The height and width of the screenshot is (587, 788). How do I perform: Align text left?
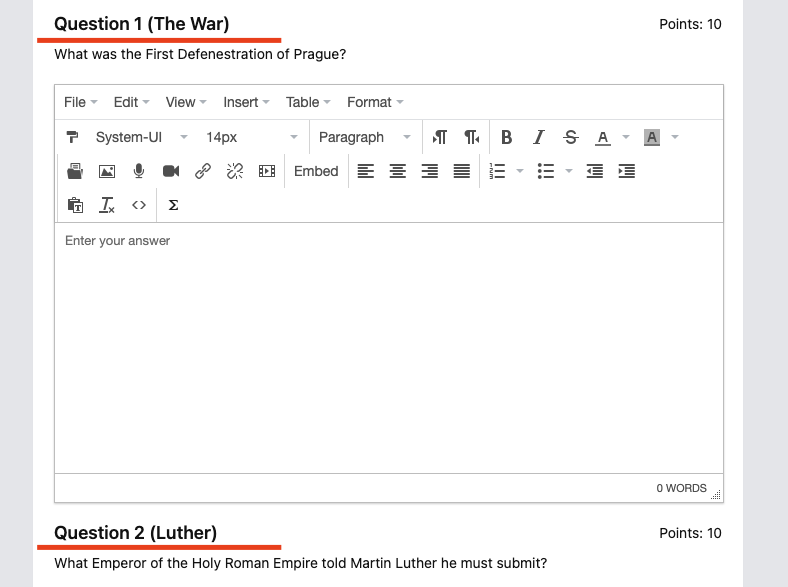pos(365,171)
